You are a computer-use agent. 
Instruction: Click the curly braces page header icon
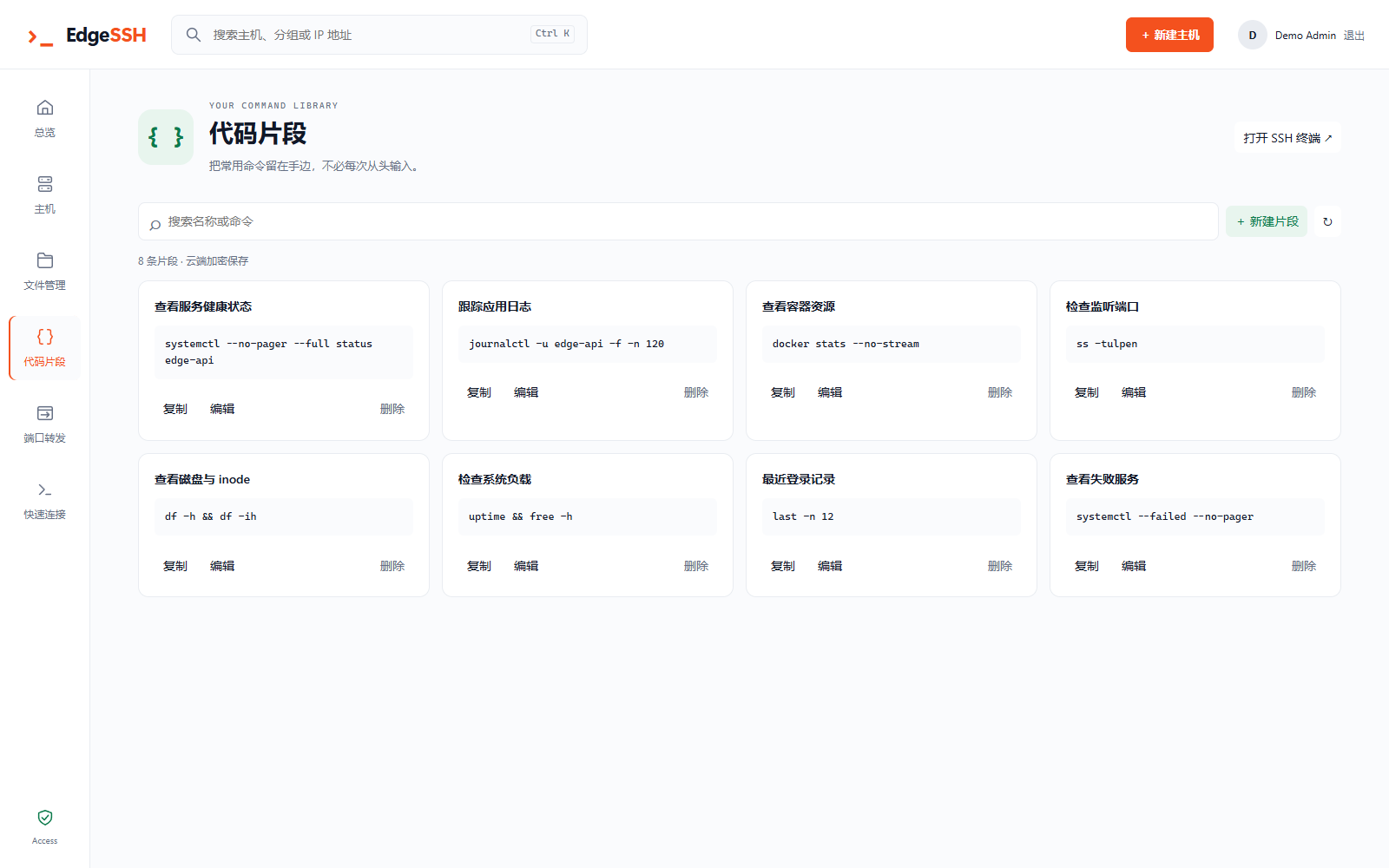[x=166, y=137]
